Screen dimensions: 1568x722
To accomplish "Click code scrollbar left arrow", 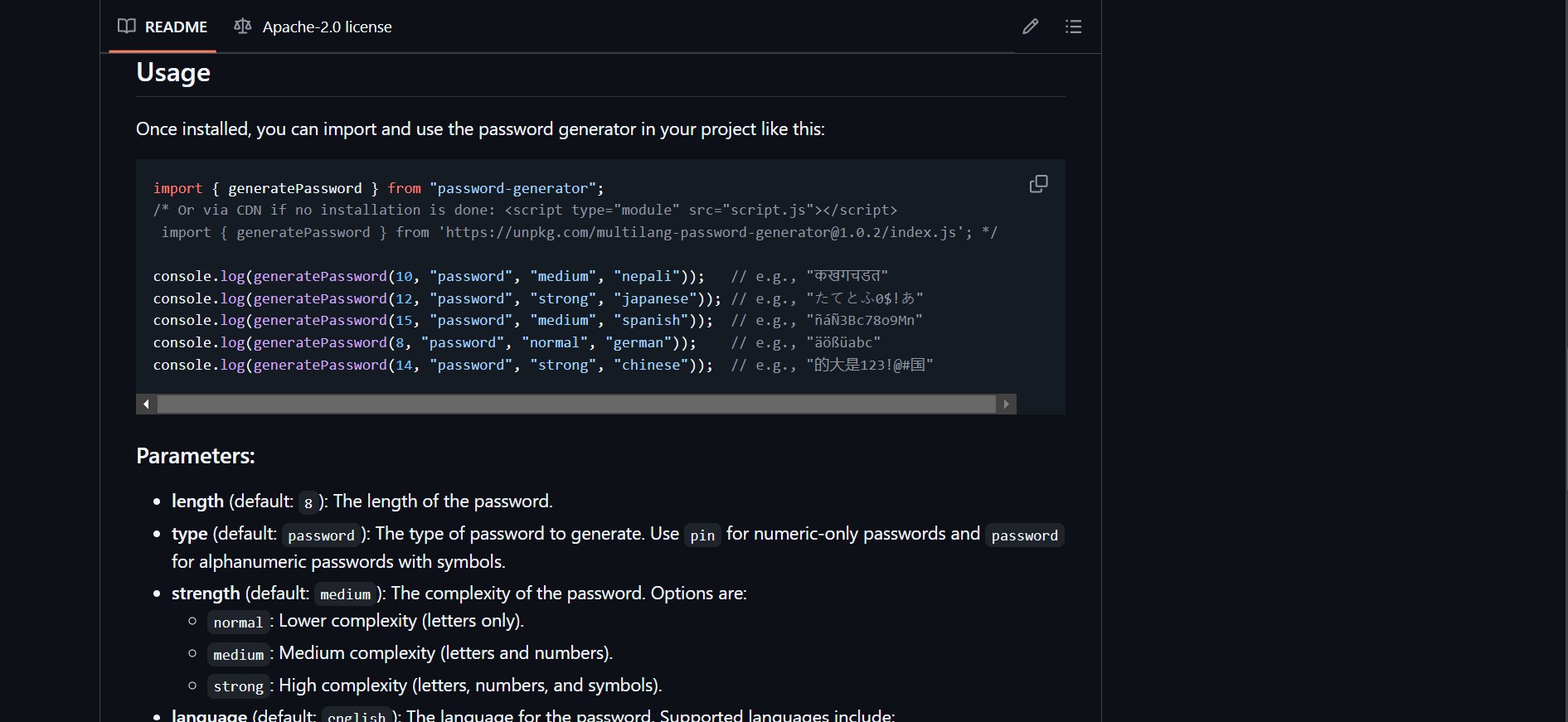I will pyautogui.click(x=146, y=404).
